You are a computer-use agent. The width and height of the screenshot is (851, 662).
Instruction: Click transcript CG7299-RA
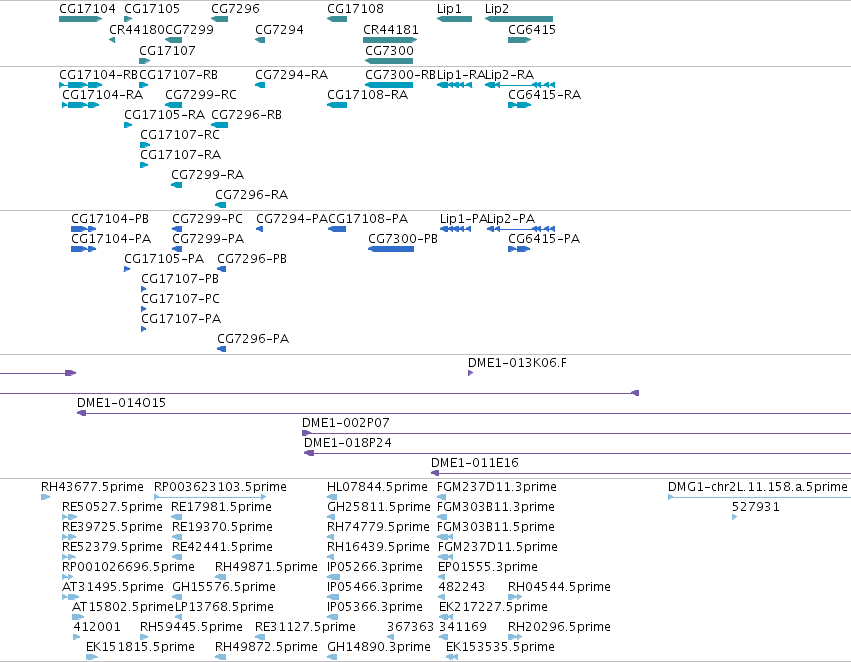tap(176, 185)
